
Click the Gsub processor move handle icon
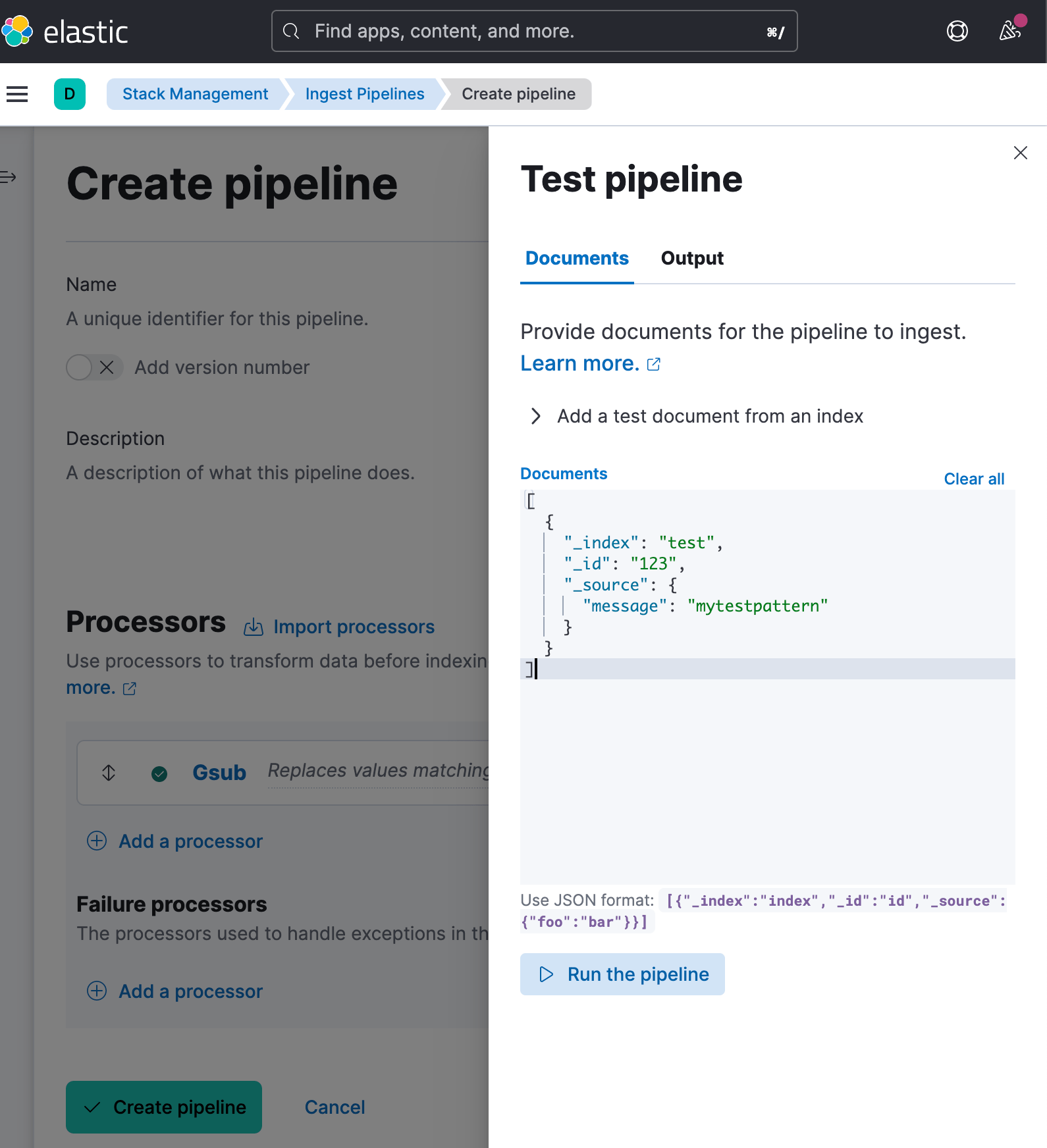109,773
